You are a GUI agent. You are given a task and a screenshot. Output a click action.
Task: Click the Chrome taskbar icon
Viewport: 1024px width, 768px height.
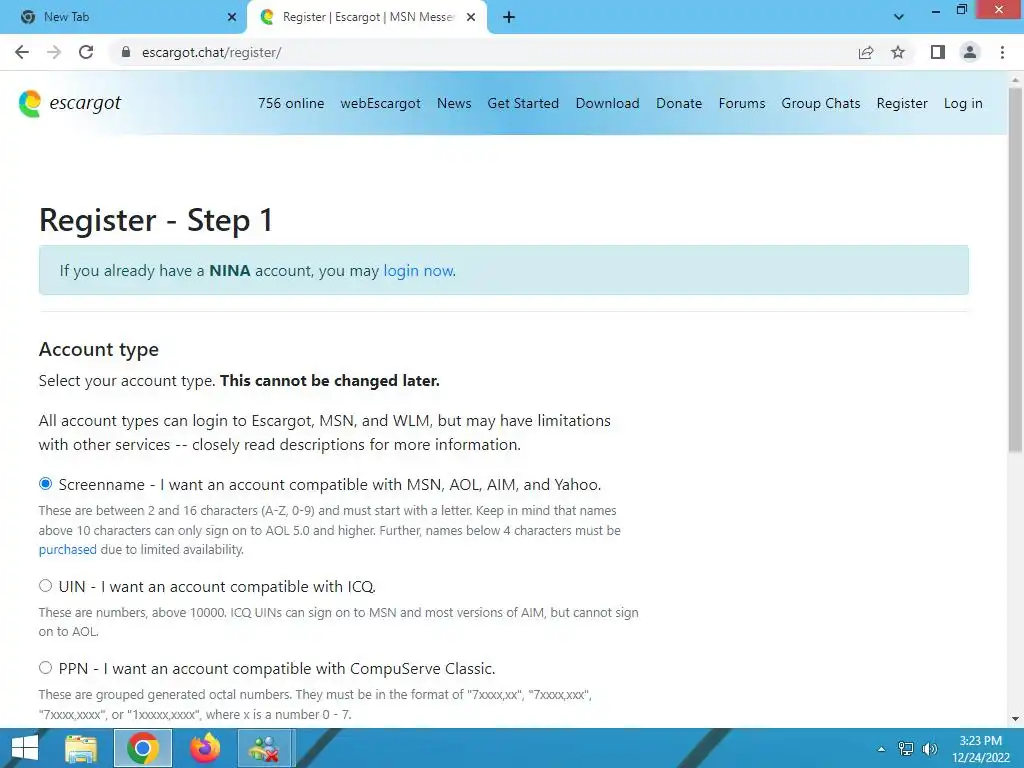coord(143,748)
